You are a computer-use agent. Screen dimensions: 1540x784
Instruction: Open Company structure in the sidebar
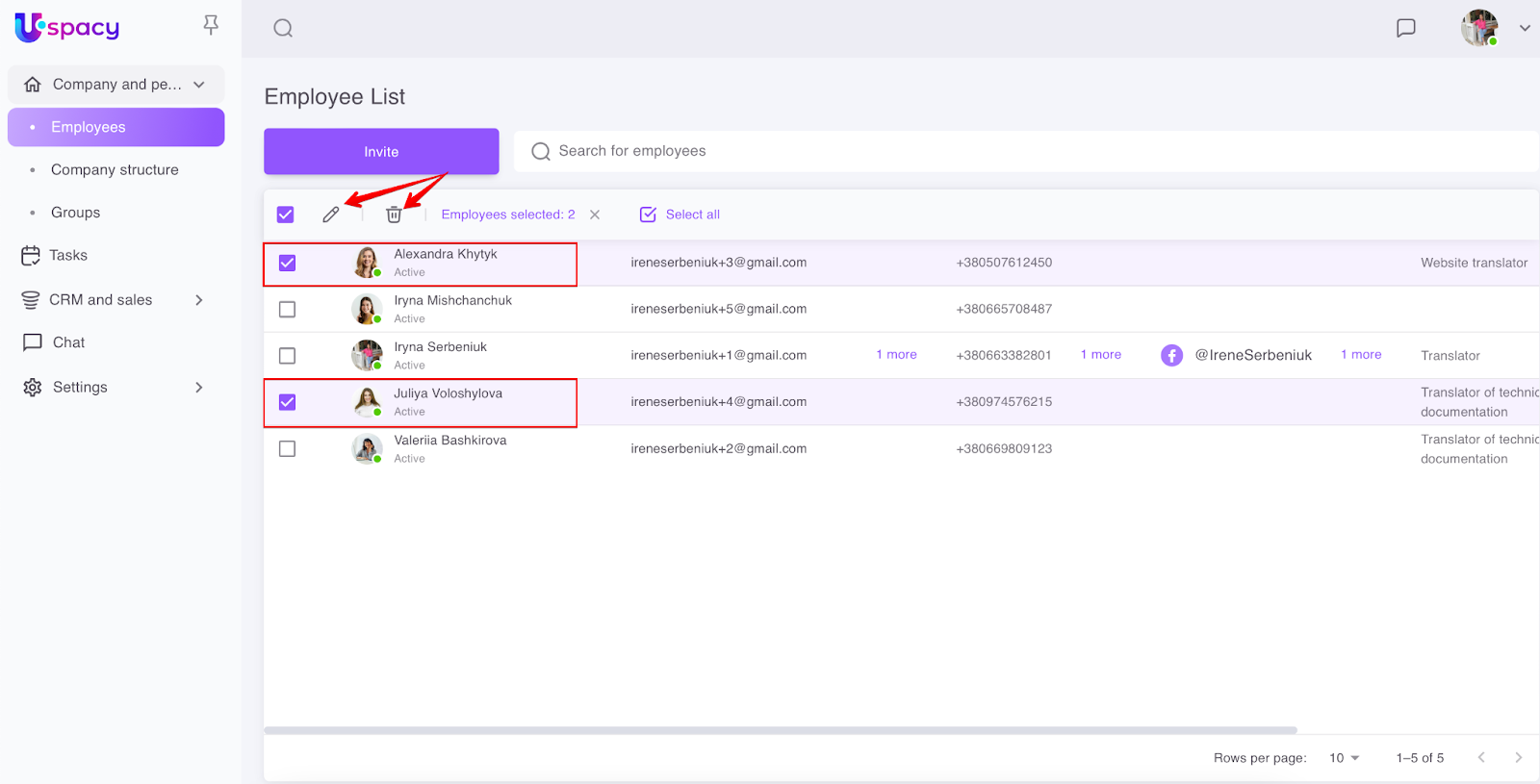point(115,169)
